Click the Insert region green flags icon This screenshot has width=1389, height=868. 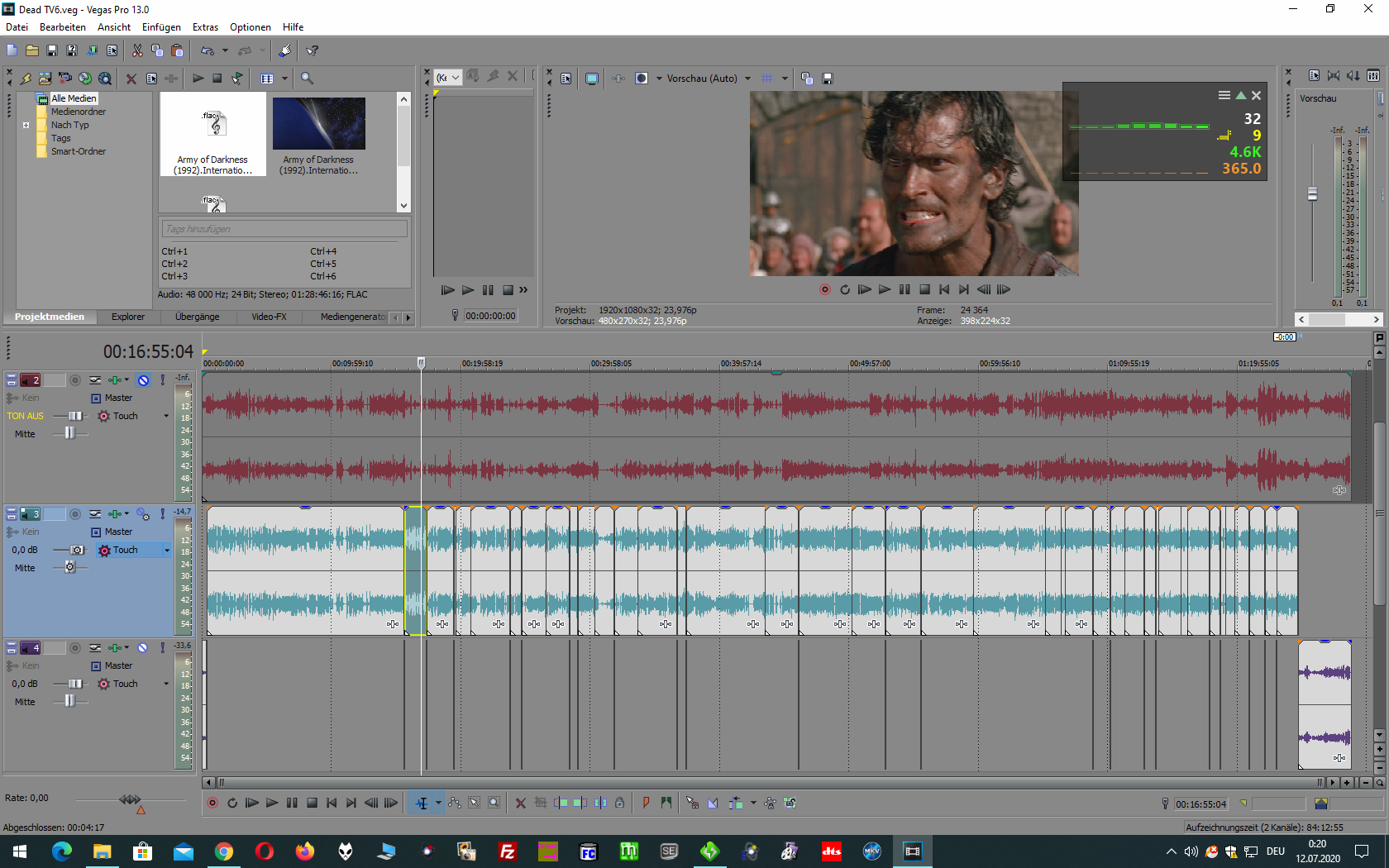[666, 803]
